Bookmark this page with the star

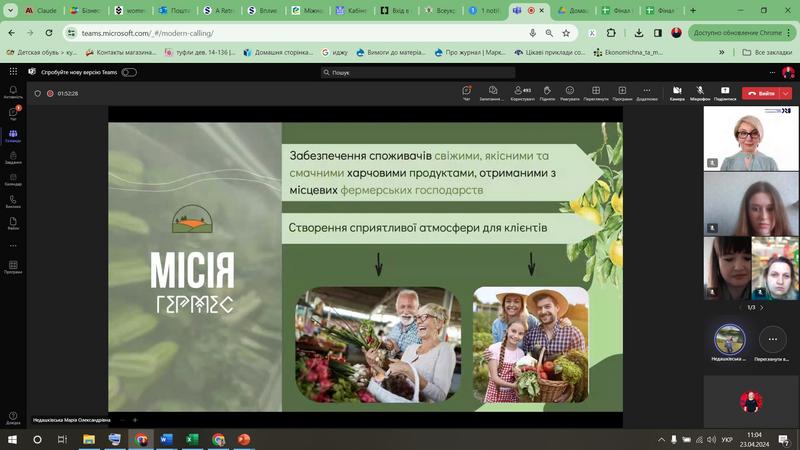[566, 33]
